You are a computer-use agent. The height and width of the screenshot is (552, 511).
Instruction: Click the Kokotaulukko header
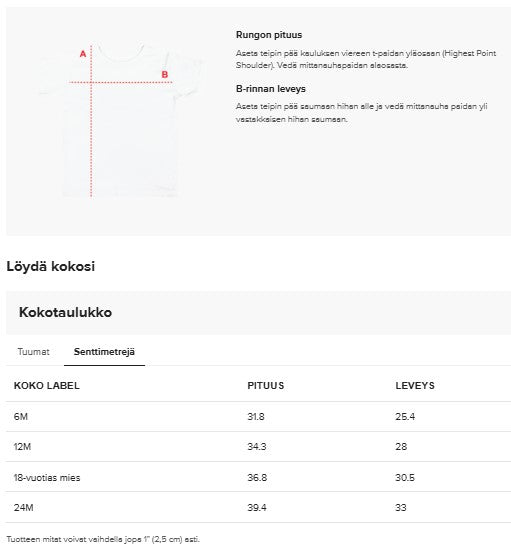(x=65, y=312)
